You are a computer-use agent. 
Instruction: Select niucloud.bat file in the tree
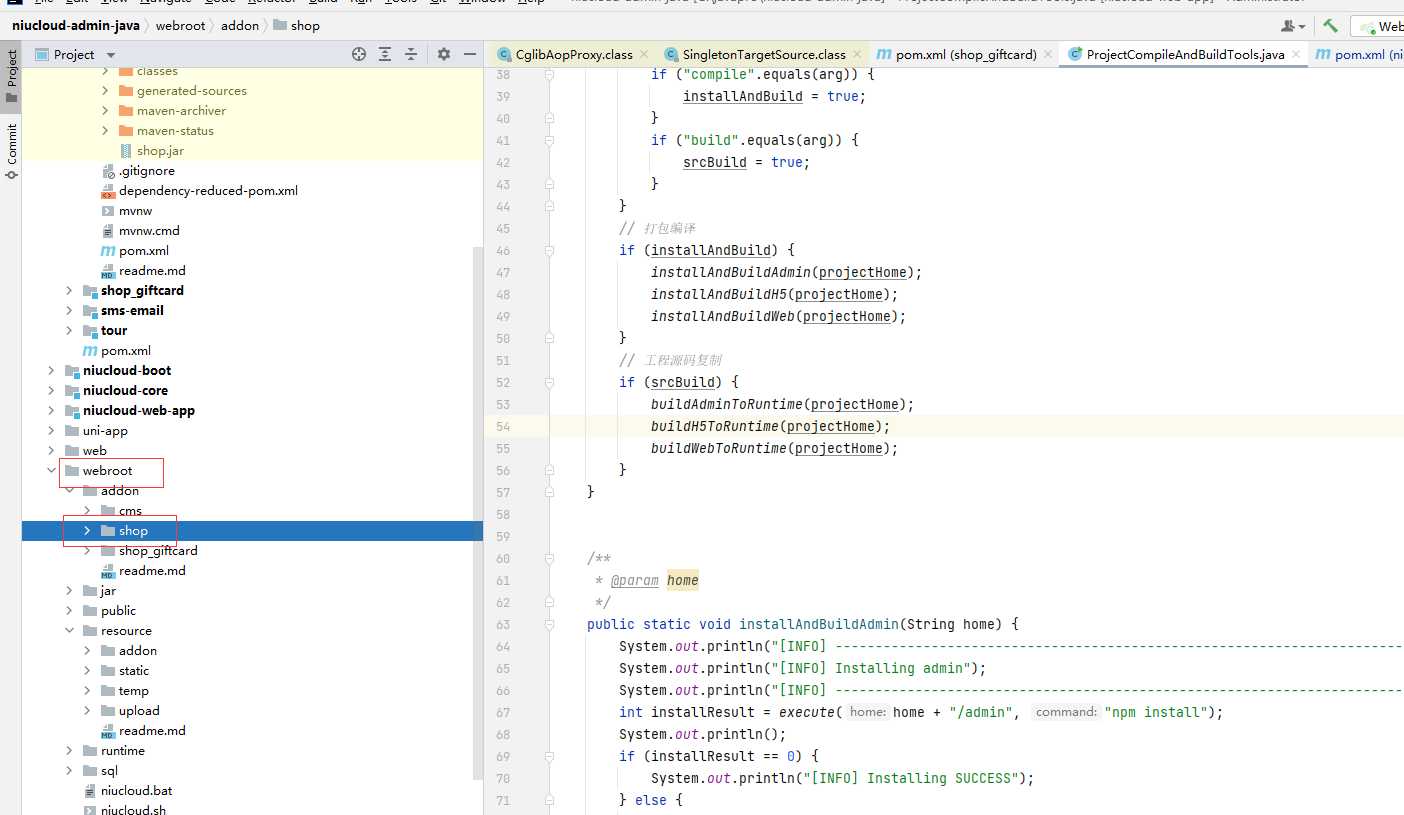136,791
